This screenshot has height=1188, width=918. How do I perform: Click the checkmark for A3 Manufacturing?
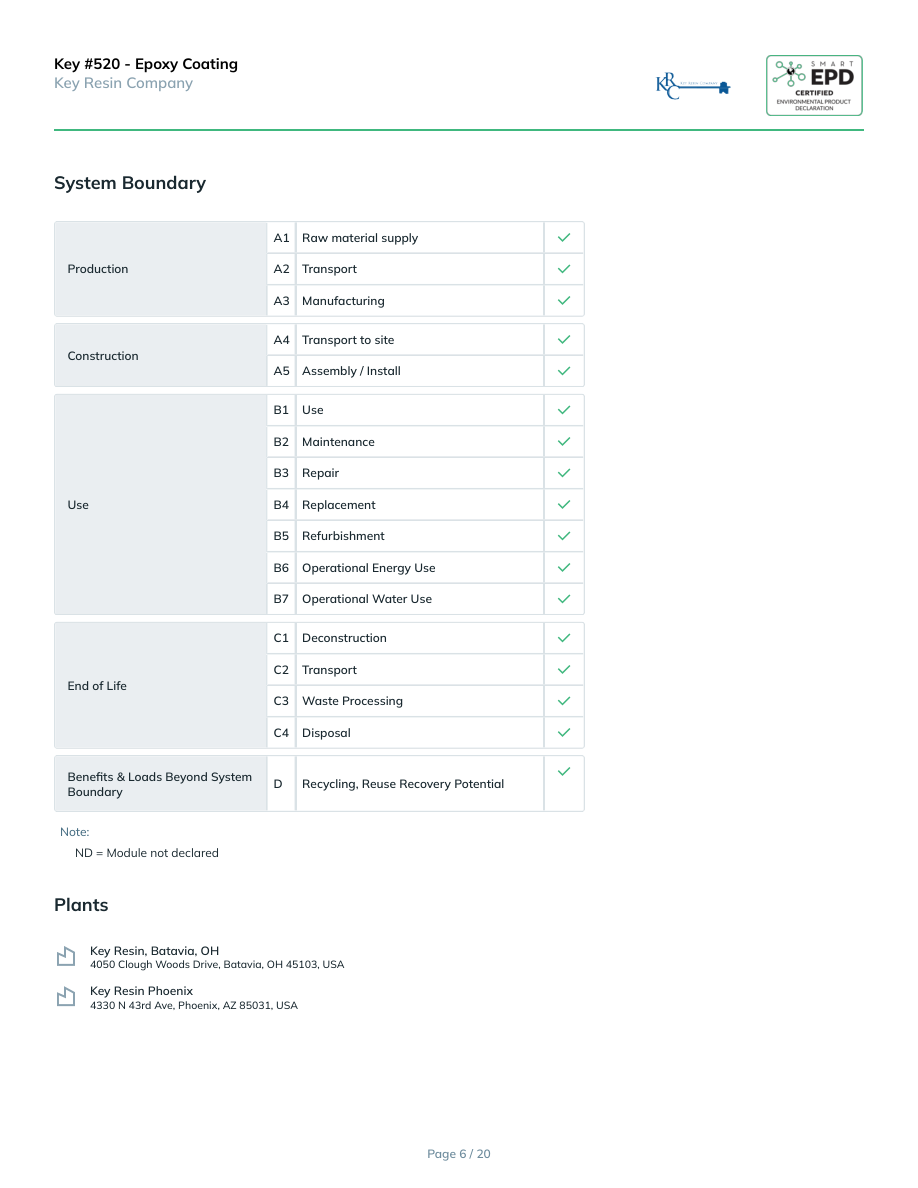[564, 301]
